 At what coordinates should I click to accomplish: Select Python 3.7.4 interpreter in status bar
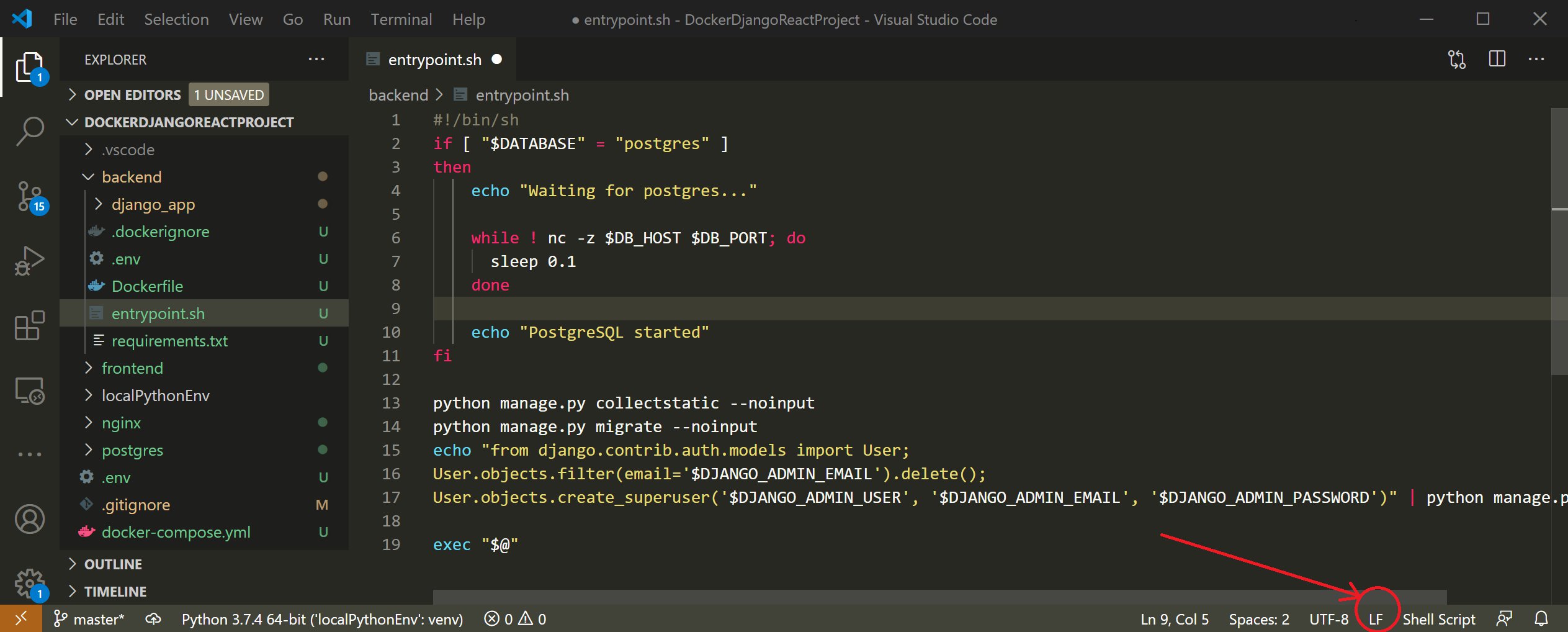click(x=322, y=619)
